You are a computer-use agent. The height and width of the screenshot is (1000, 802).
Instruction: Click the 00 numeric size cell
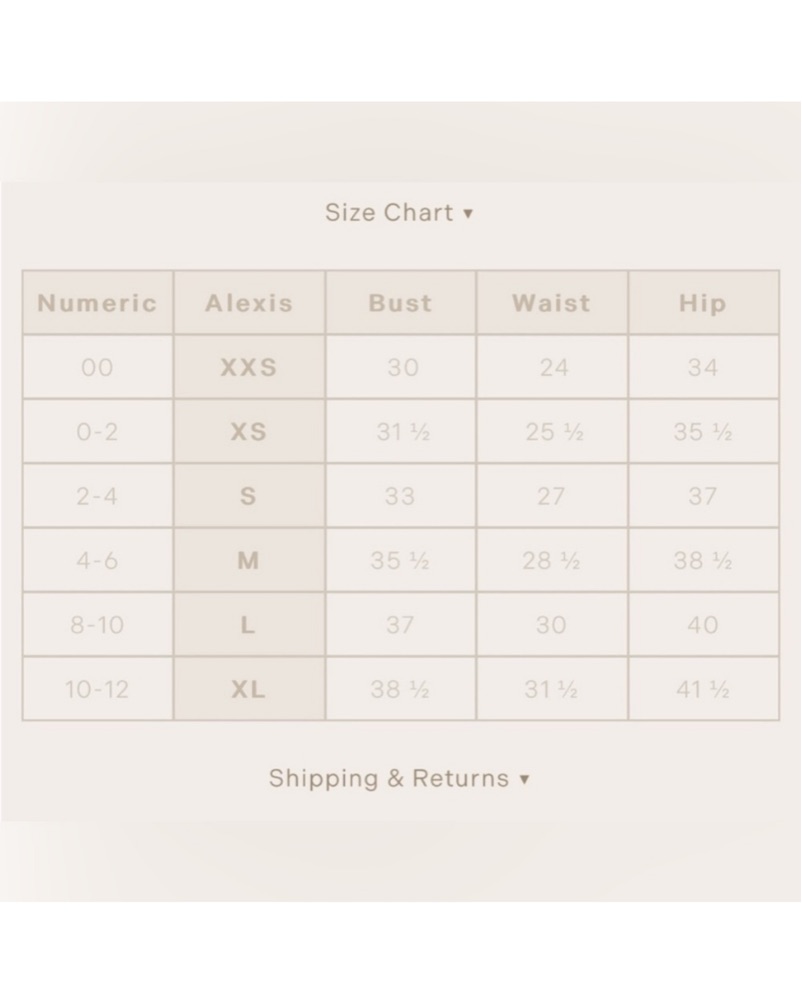(x=98, y=368)
